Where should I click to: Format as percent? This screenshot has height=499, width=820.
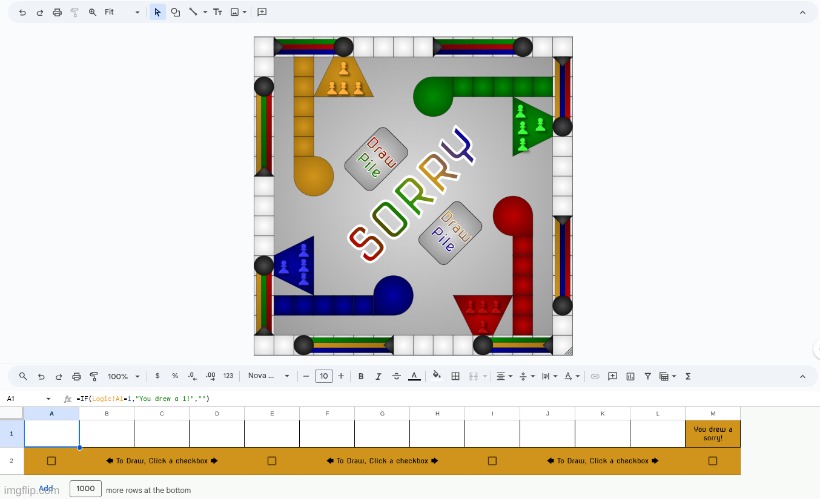(x=175, y=376)
